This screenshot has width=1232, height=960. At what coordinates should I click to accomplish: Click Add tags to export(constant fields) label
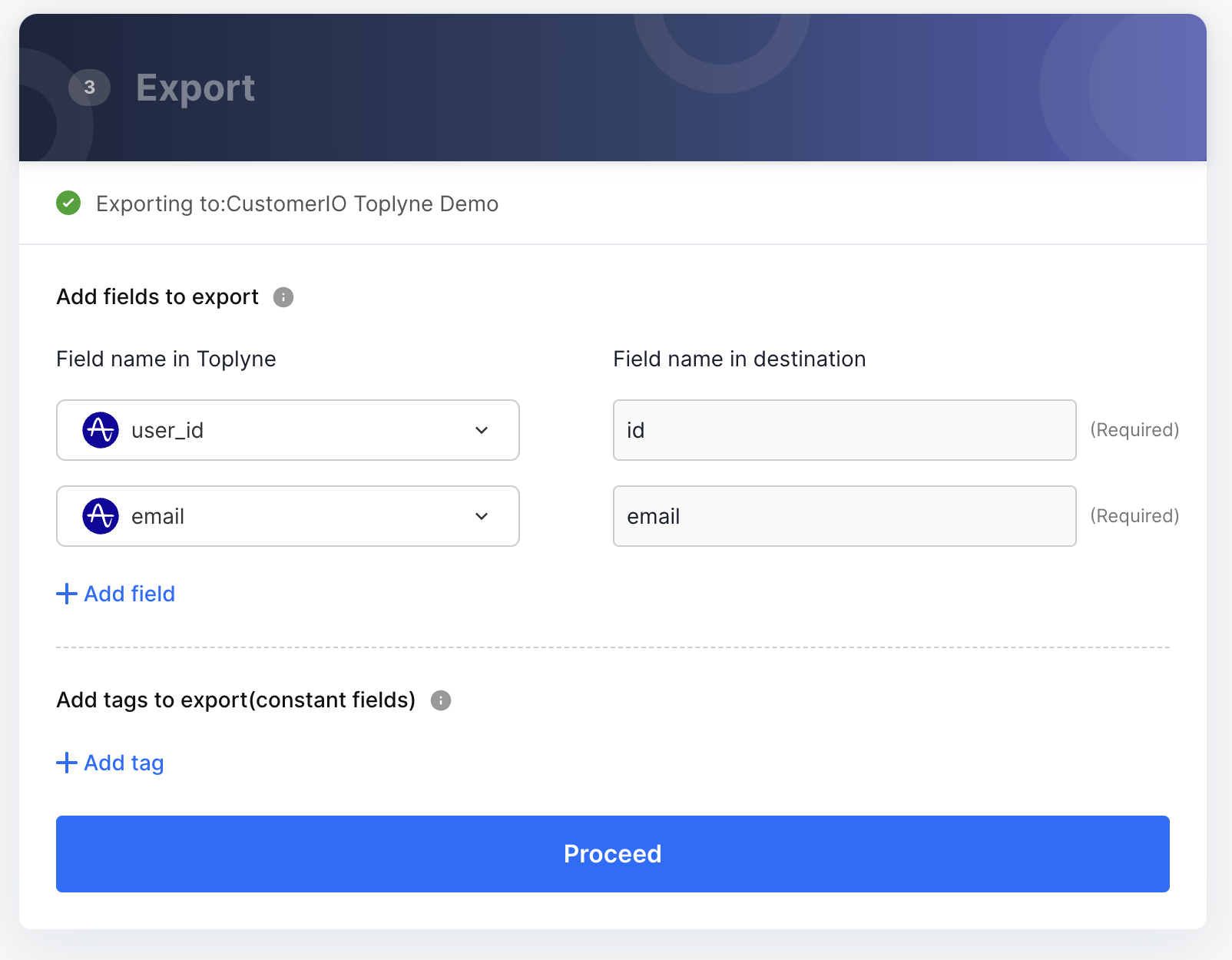coord(237,700)
